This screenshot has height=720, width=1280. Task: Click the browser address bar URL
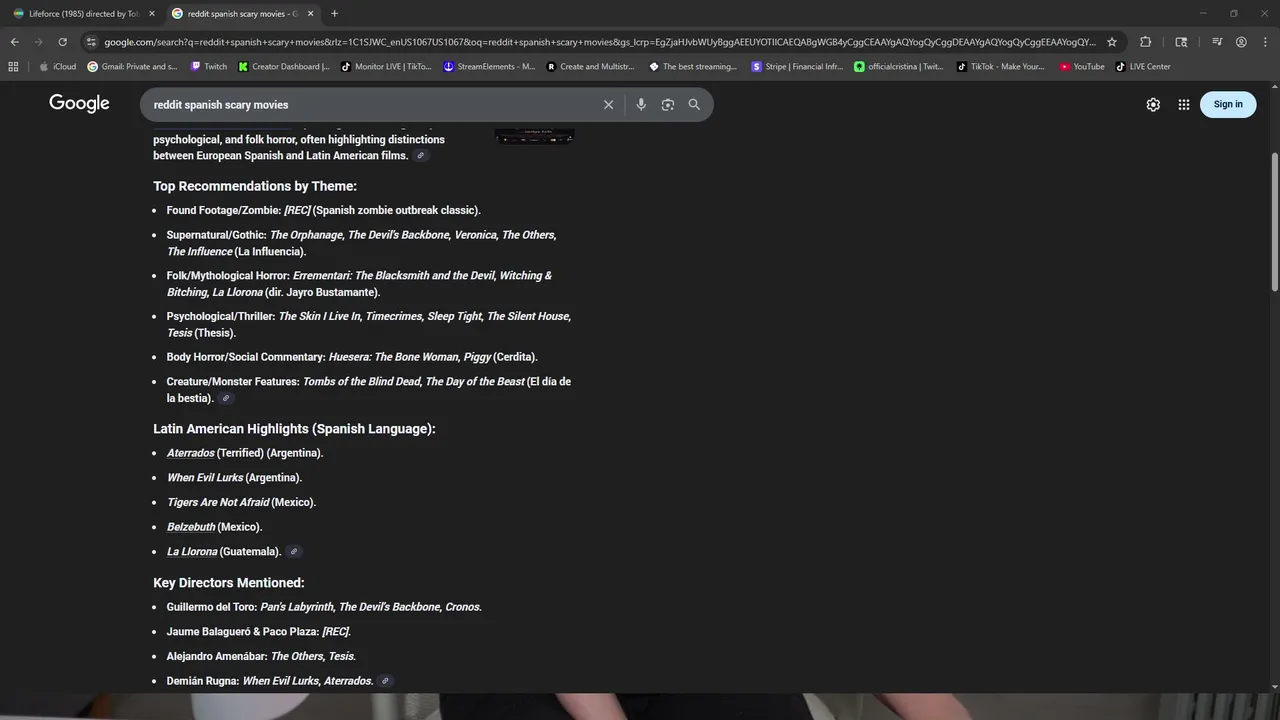pos(598,42)
